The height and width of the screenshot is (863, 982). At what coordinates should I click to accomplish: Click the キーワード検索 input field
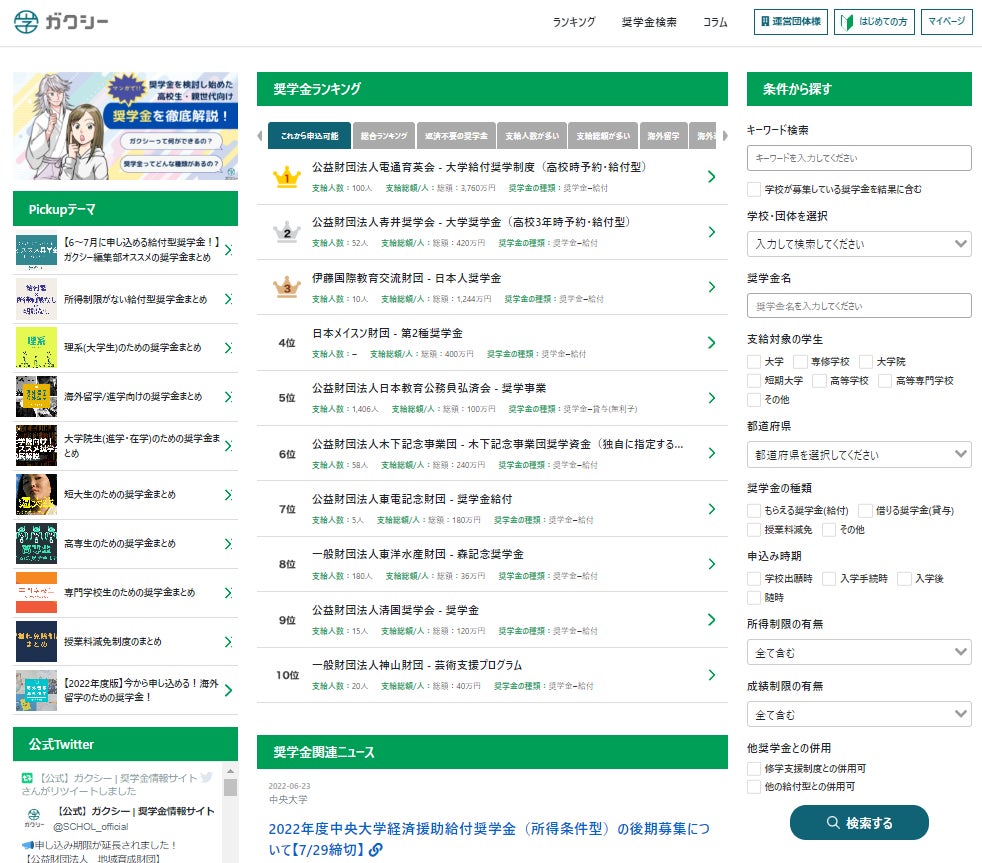click(858, 158)
